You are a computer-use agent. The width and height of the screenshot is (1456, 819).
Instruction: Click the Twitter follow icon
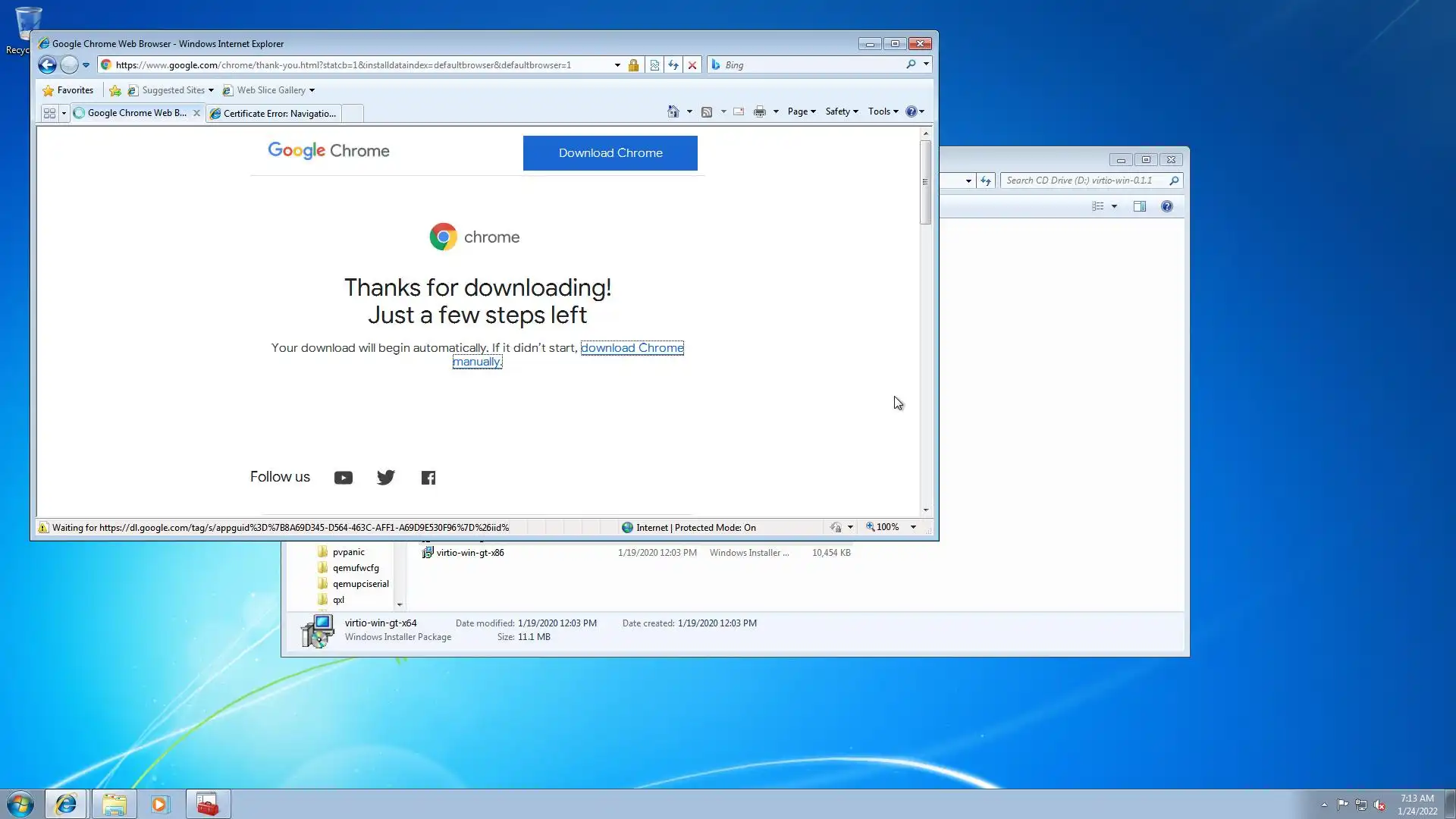(386, 478)
